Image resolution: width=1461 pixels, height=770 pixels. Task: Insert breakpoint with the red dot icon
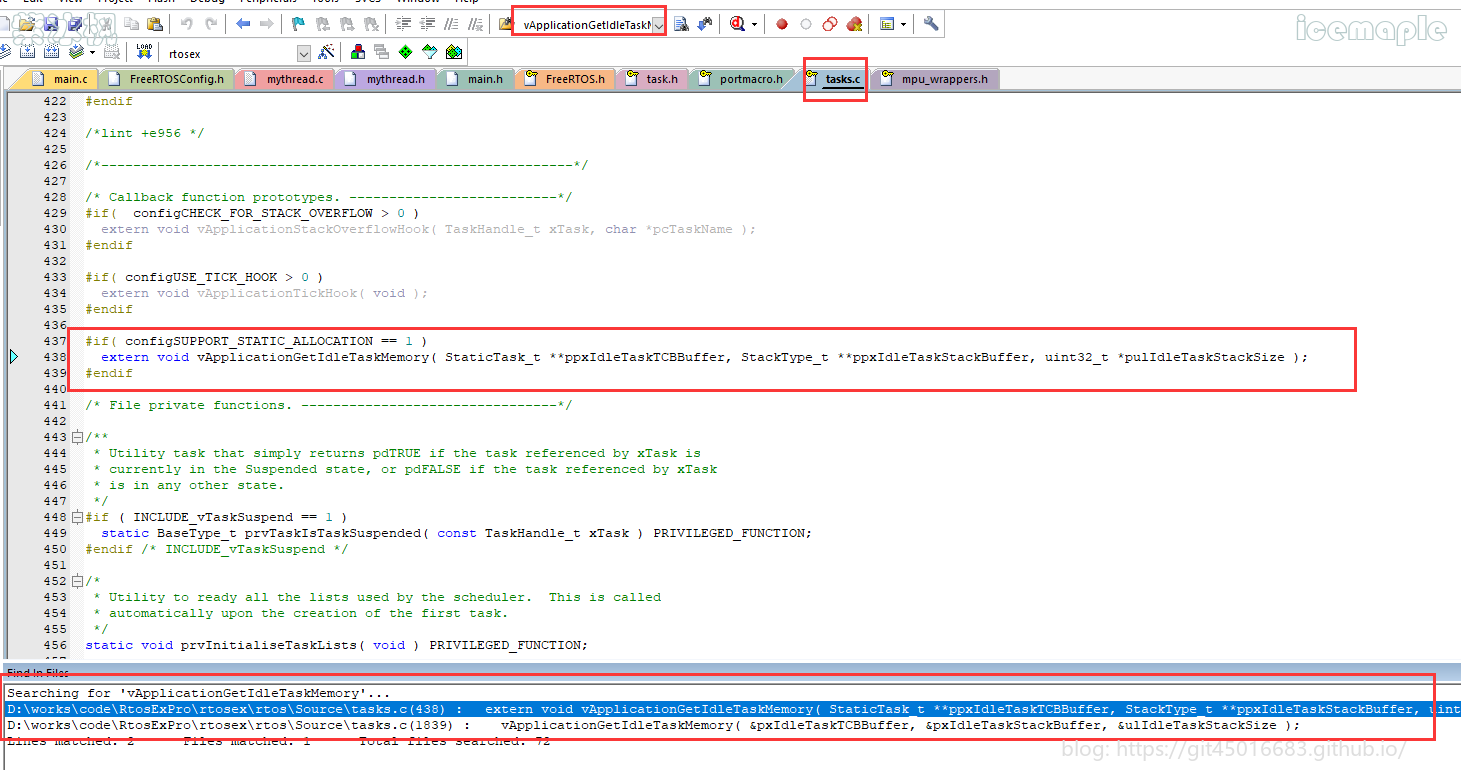(x=782, y=24)
